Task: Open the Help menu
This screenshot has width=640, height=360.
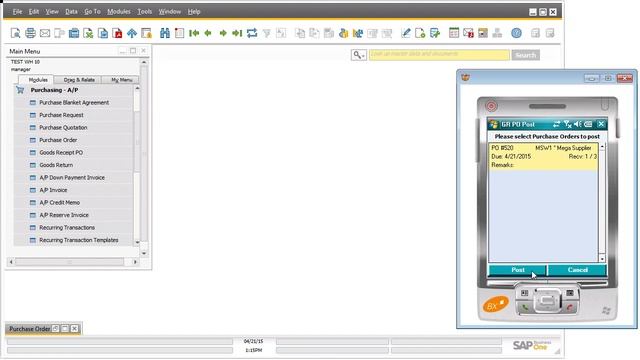Action: 194,11
